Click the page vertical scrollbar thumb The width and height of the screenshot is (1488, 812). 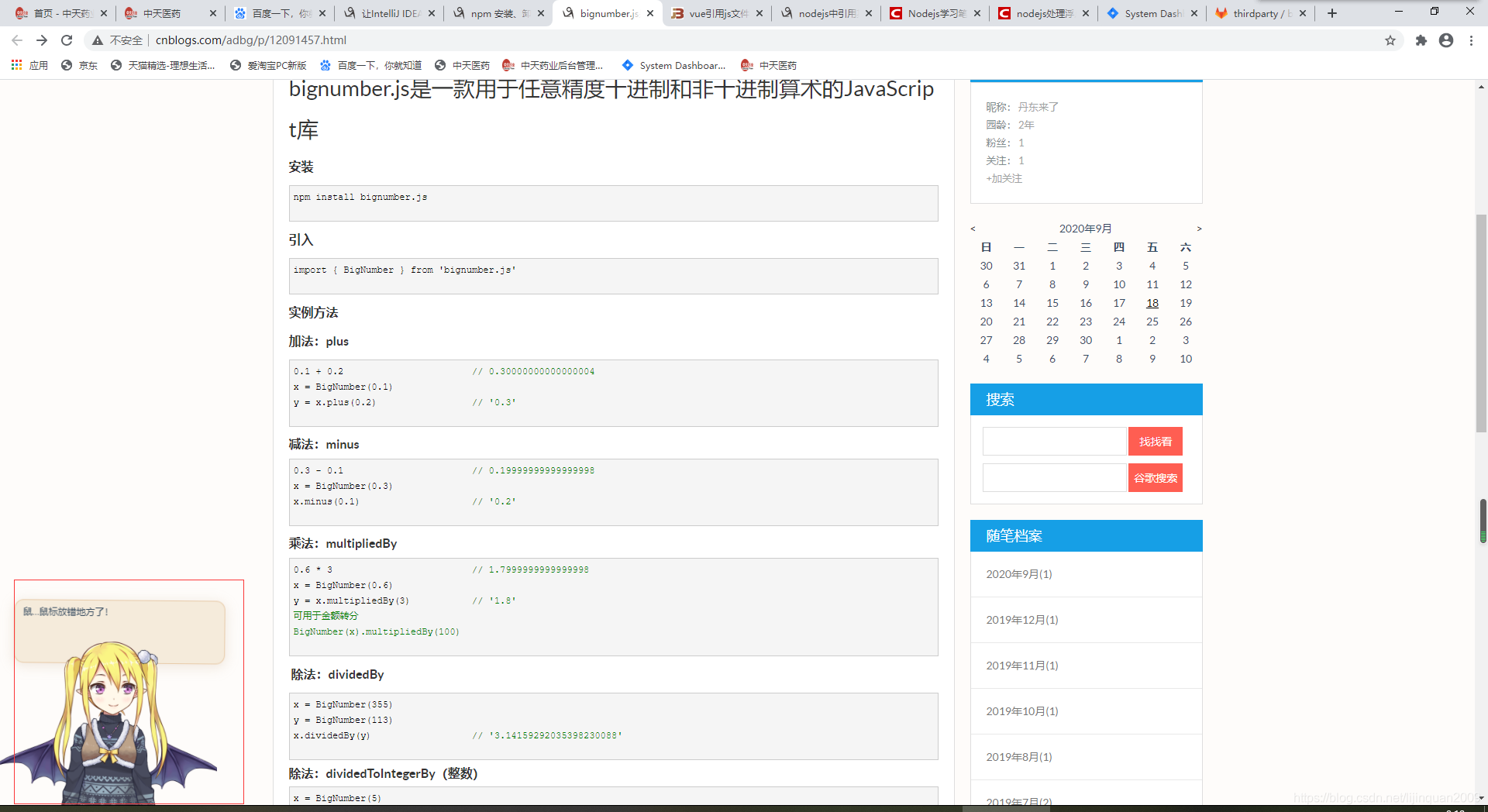coord(1481,322)
